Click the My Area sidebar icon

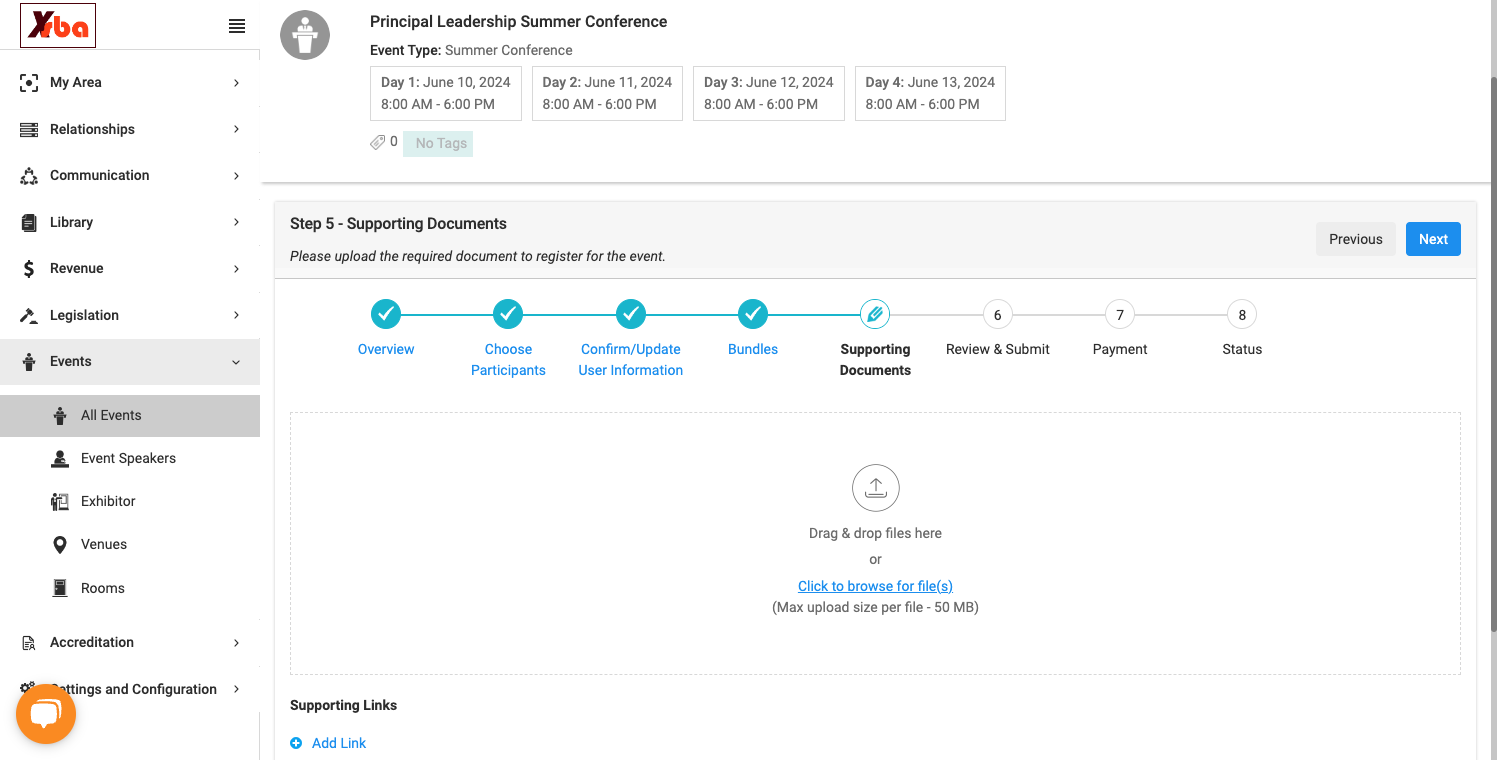29,83
